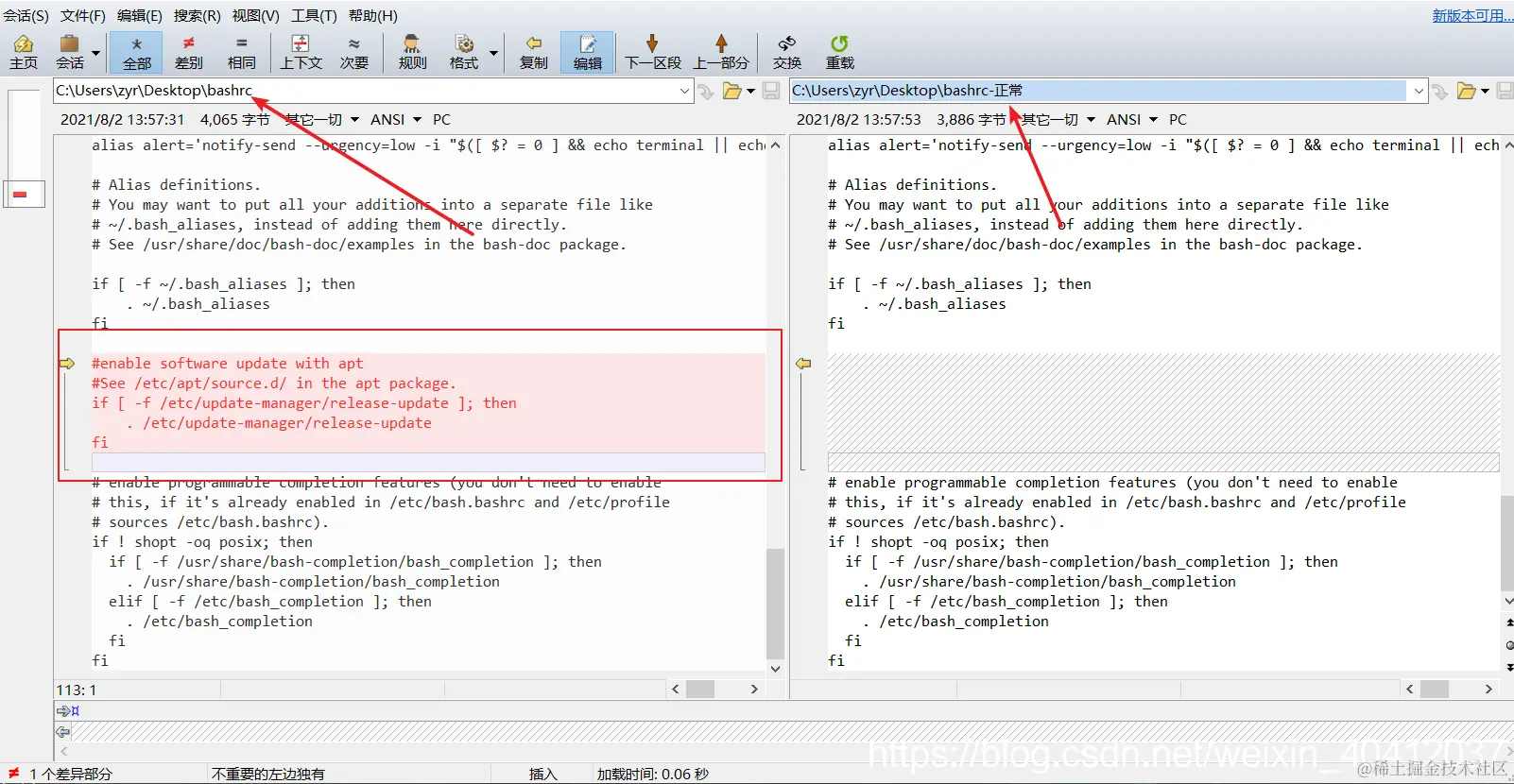Toggle the 全部 show-all filter
Image resolution: width=1514 pixels, height=784 pixels.
pyautogui.click(x=136, y=53)
